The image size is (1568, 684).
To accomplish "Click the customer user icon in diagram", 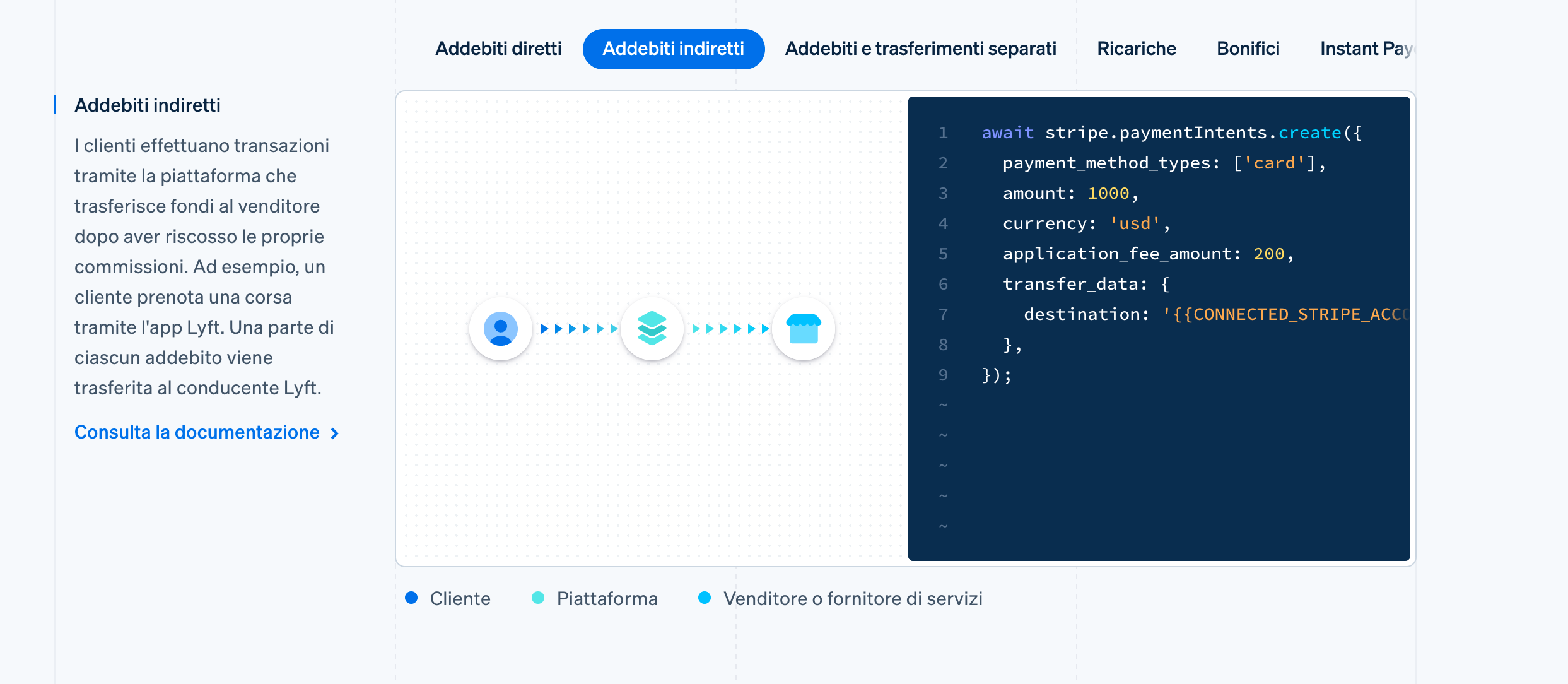I will pos(501,329).
